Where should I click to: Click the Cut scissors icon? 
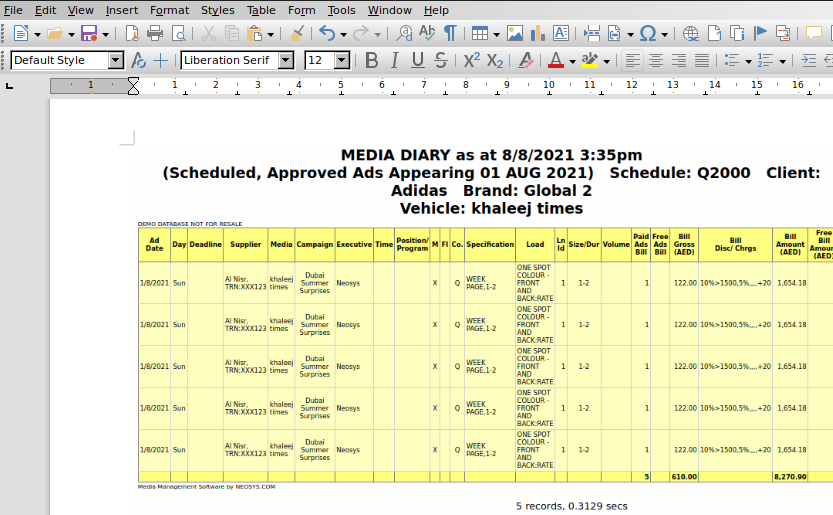point(209,33)
